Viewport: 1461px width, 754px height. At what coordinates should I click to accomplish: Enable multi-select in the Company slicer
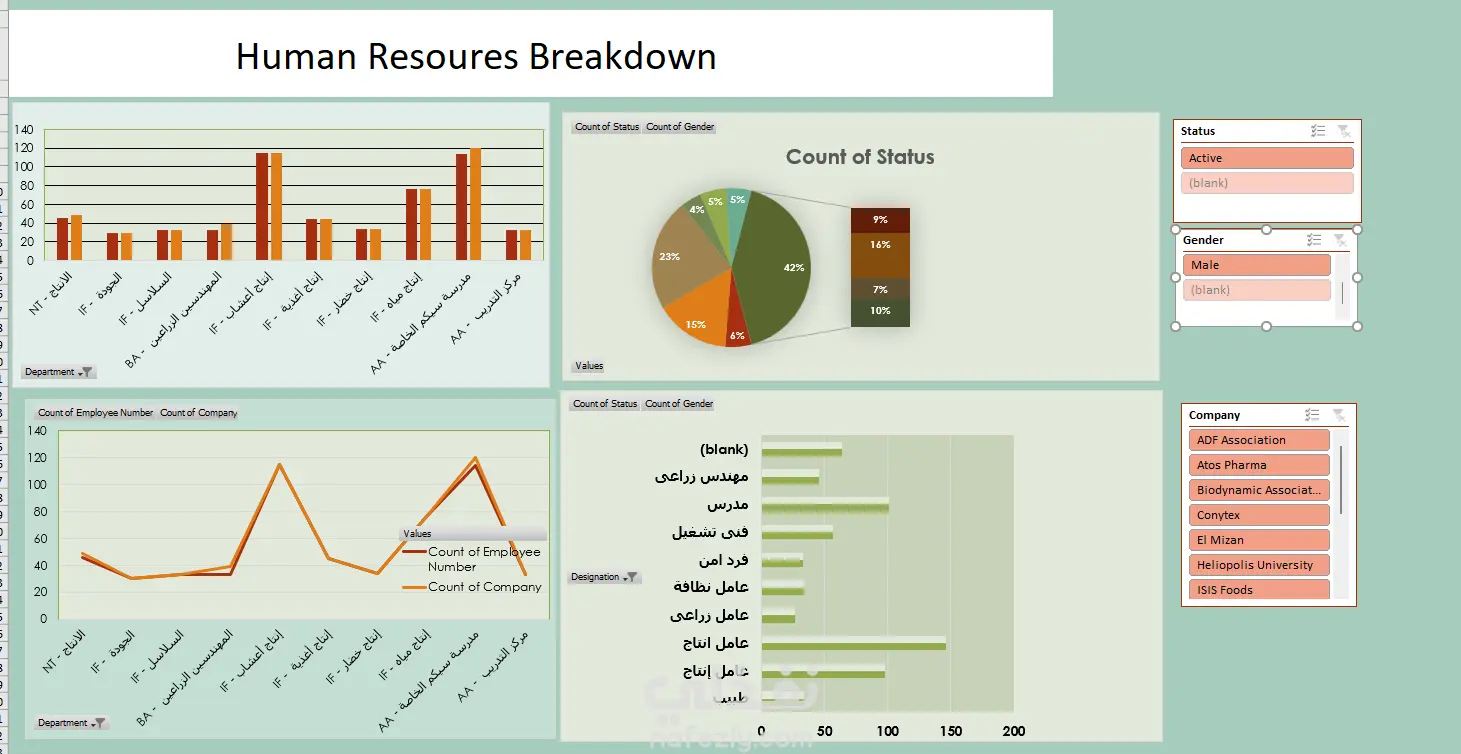(x=1313, y=415)
